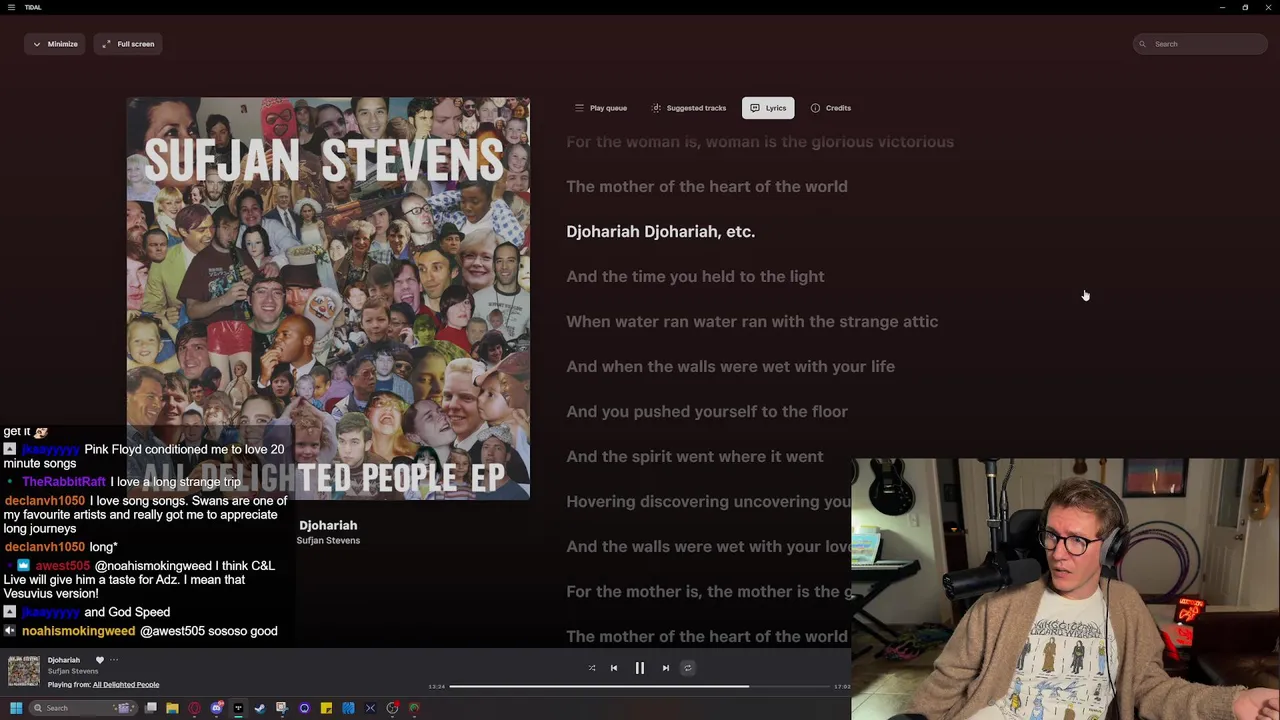
Task: Click chat username TheRabbitRaft
Action: (64, 482)
